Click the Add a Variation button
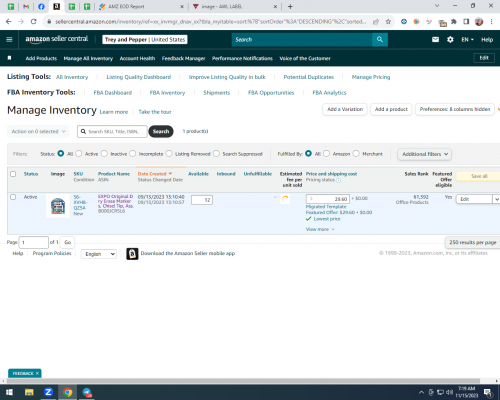 (345, 109)
